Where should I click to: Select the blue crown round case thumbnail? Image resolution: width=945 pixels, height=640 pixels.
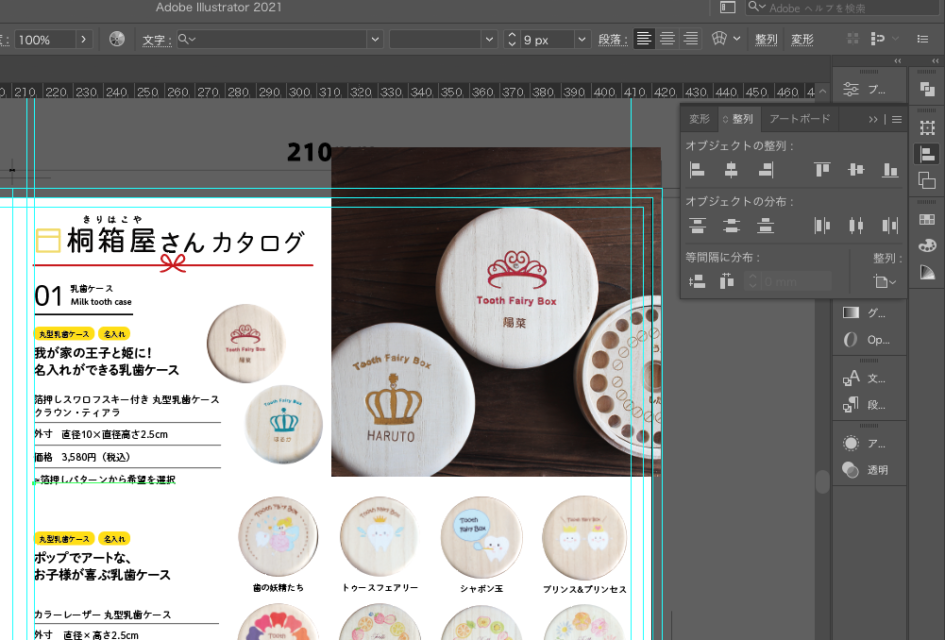click(283, 424)
